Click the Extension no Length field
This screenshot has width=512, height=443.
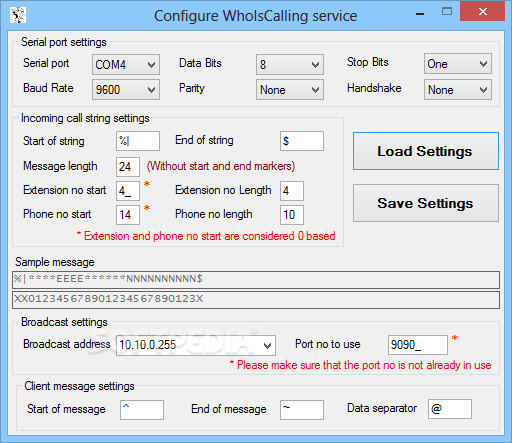point(292,191)
